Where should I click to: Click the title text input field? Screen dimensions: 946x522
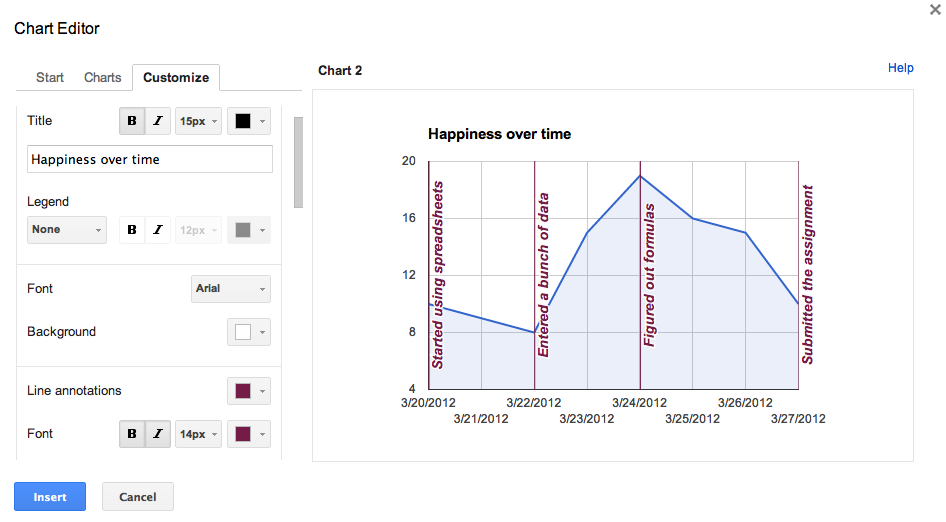[150, 159]
